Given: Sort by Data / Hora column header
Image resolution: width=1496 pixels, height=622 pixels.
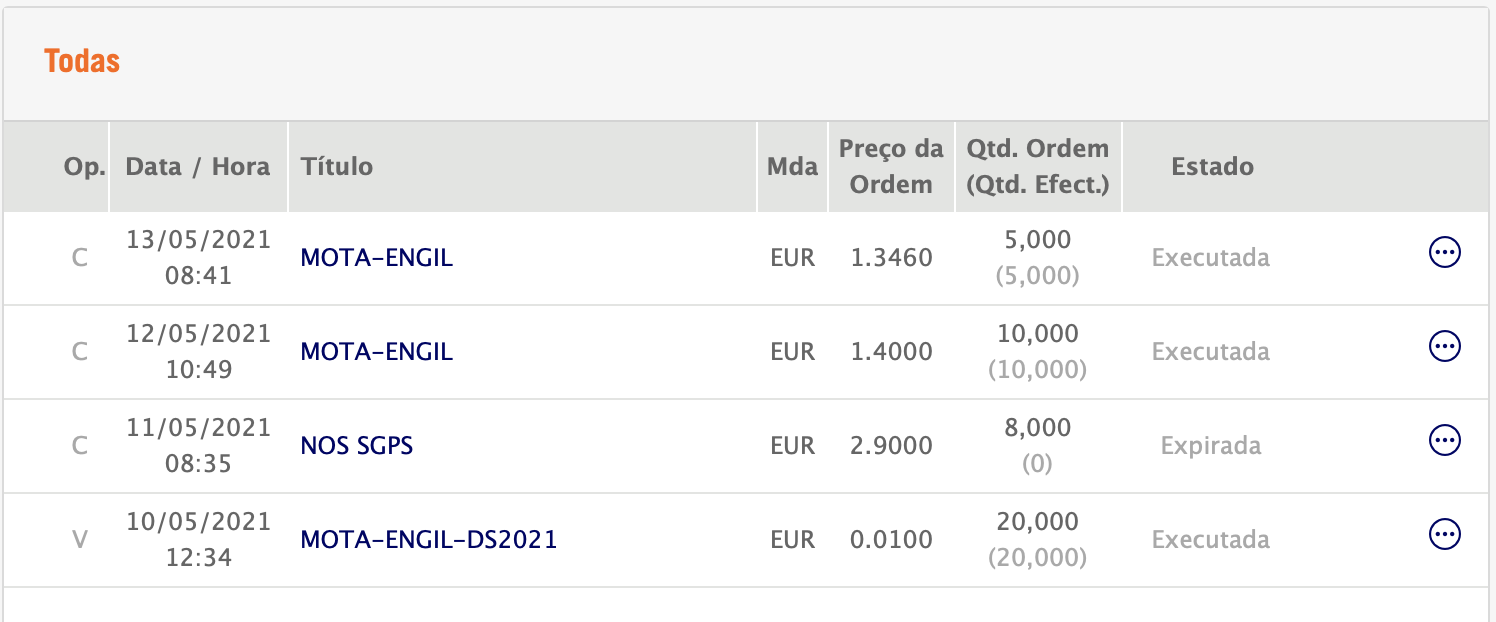Looking at the screenshot, I should click(198, 166).
